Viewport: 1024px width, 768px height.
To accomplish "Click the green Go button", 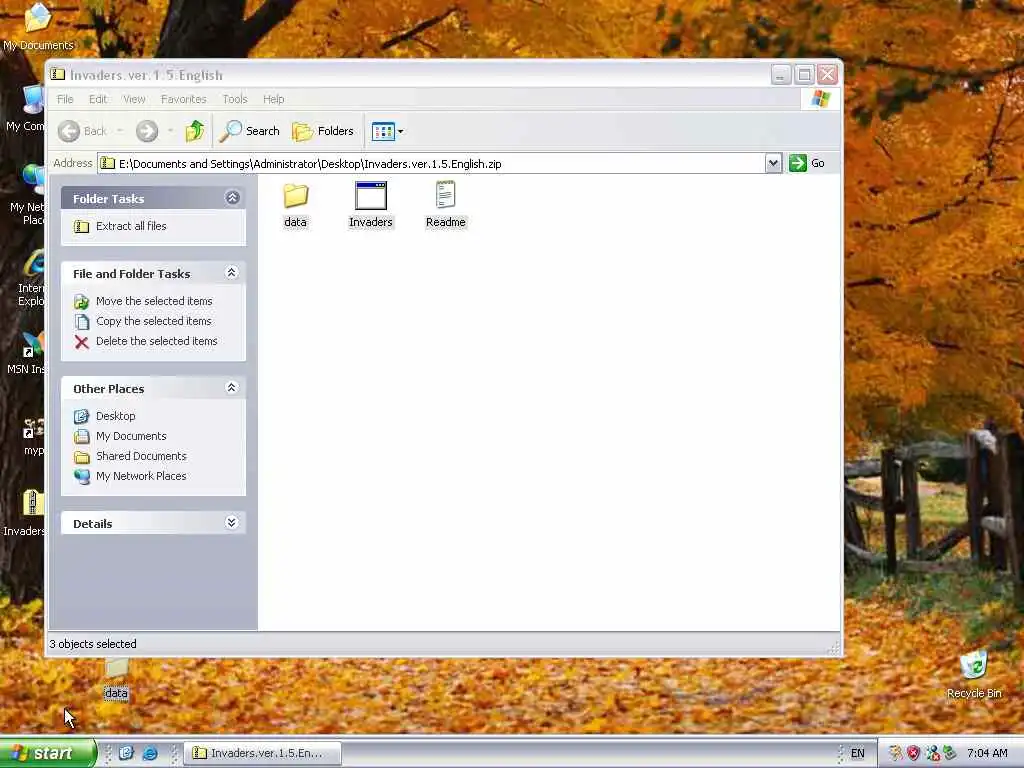I will click(807, 163).
